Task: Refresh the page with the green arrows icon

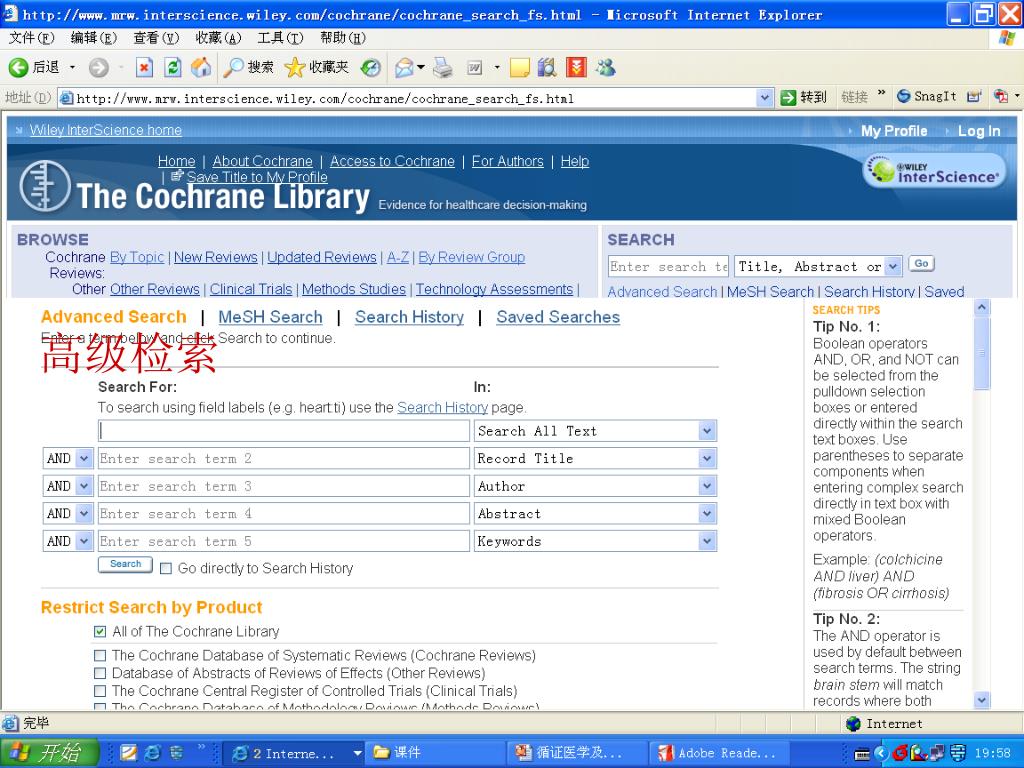Action: click(x=172, y=67)
